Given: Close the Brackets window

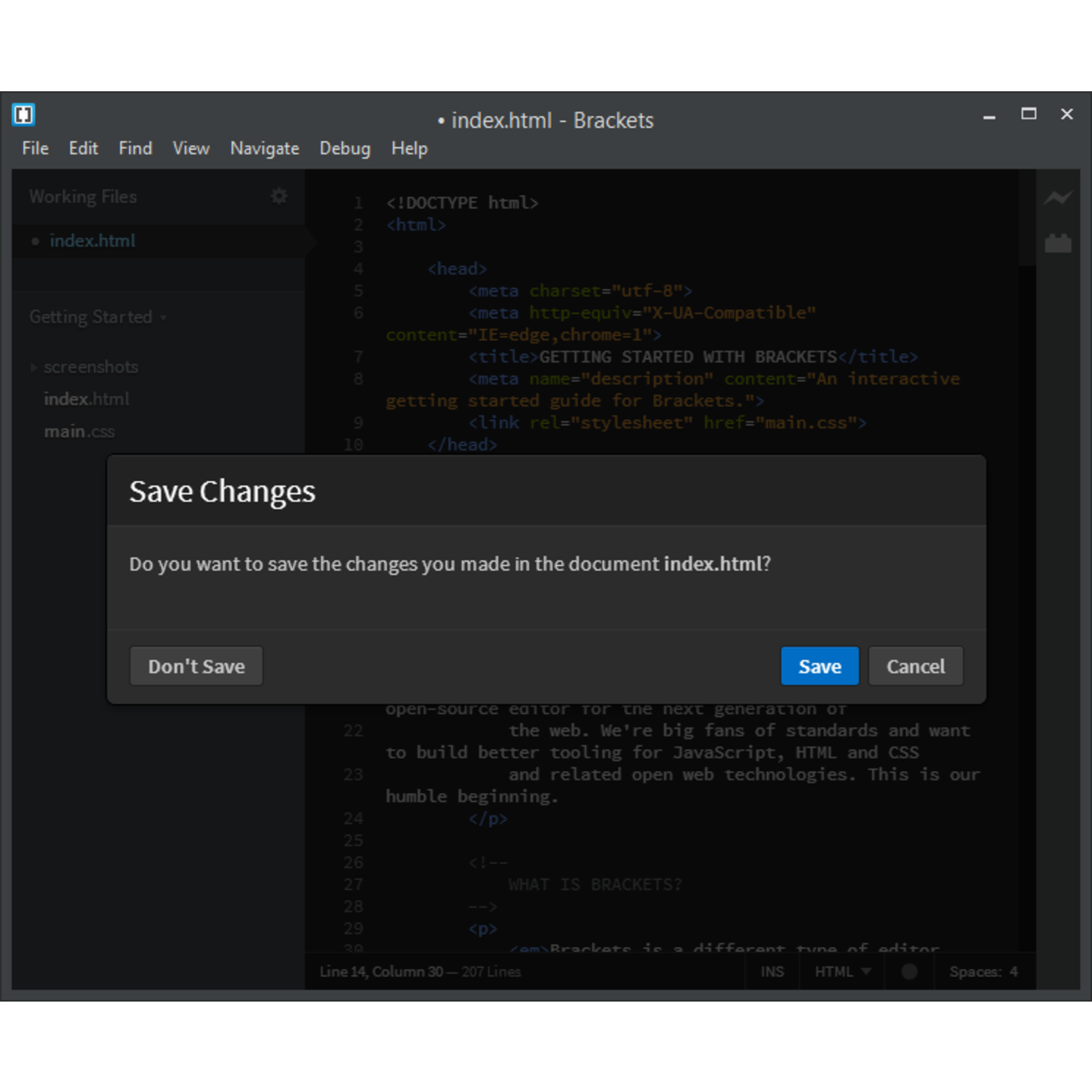Looking at the screenshot, I should coord(1066,114).
